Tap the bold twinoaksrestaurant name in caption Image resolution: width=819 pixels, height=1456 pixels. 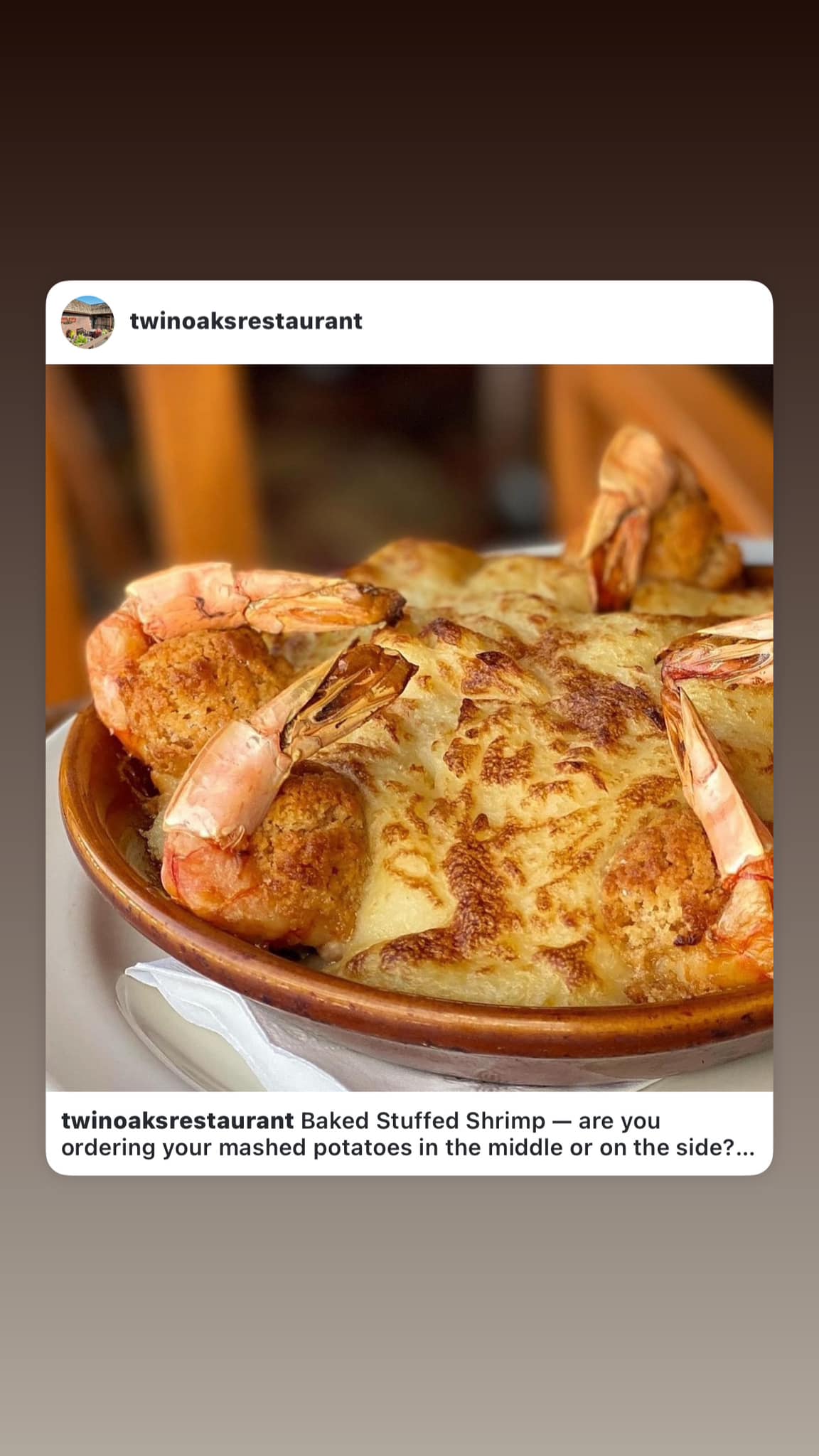point(177,1121)
